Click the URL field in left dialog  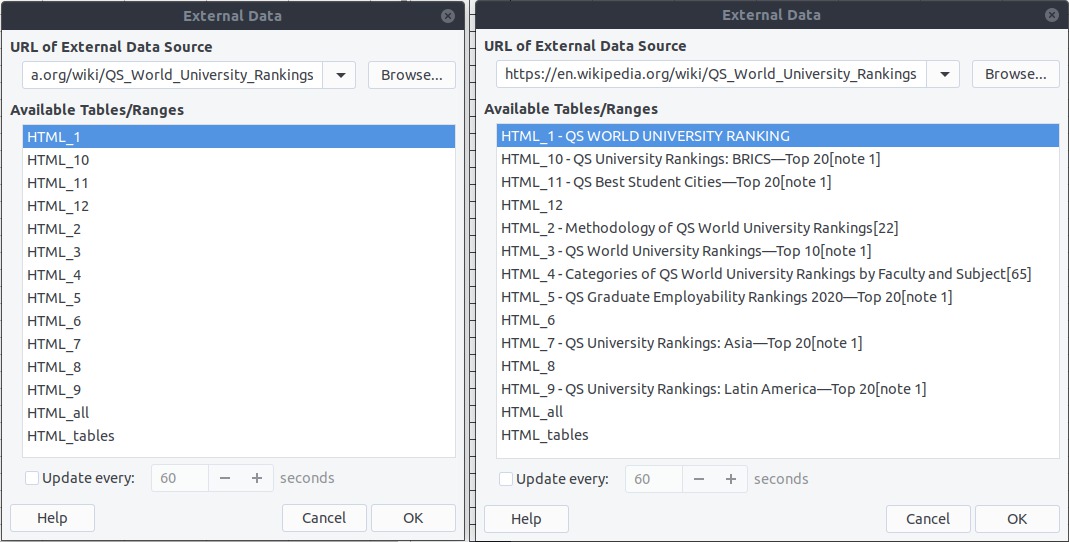[172, 75]
